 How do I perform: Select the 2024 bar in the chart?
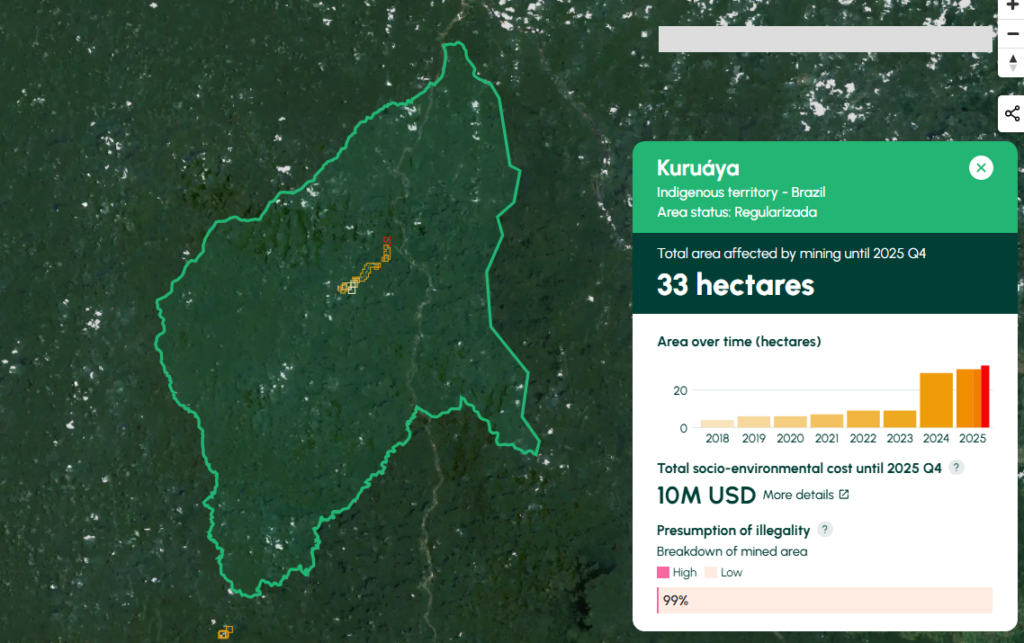pyautogui.click(x=936, y=400)
